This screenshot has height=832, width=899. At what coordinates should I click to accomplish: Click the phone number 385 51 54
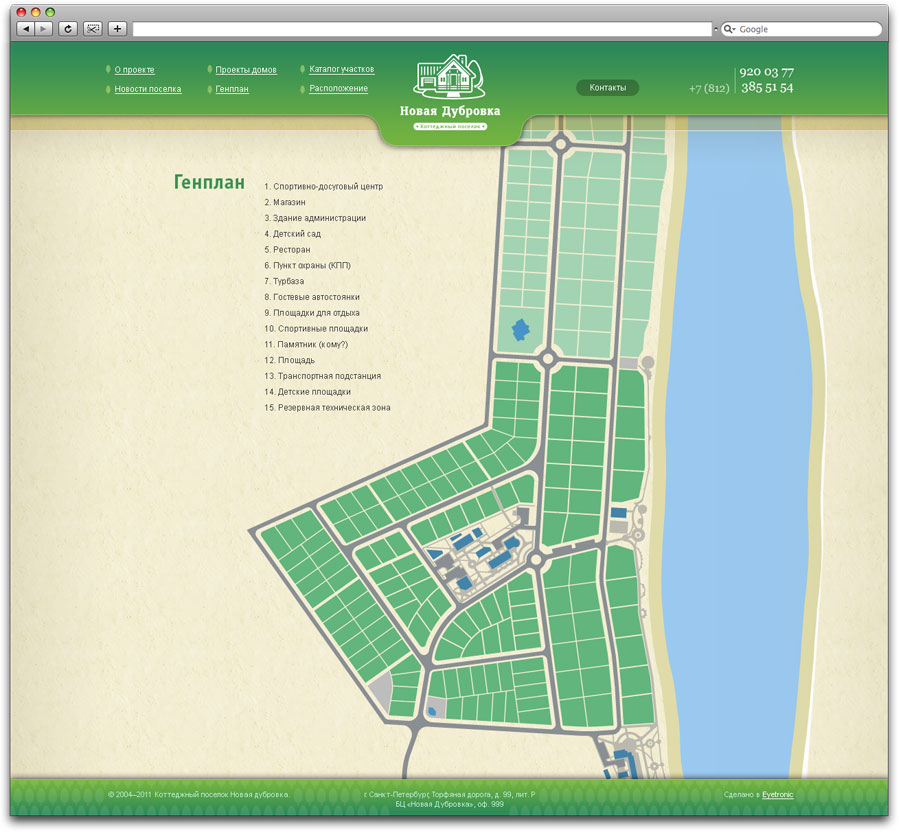(x=767, y=88)
